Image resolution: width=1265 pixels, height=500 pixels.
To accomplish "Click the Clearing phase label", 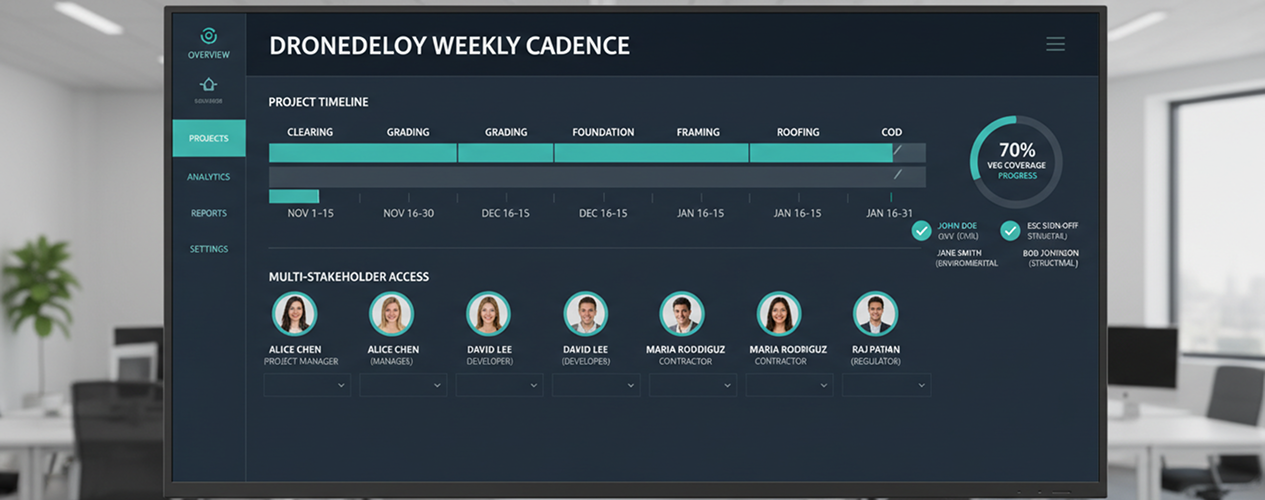I will point(310,132).
